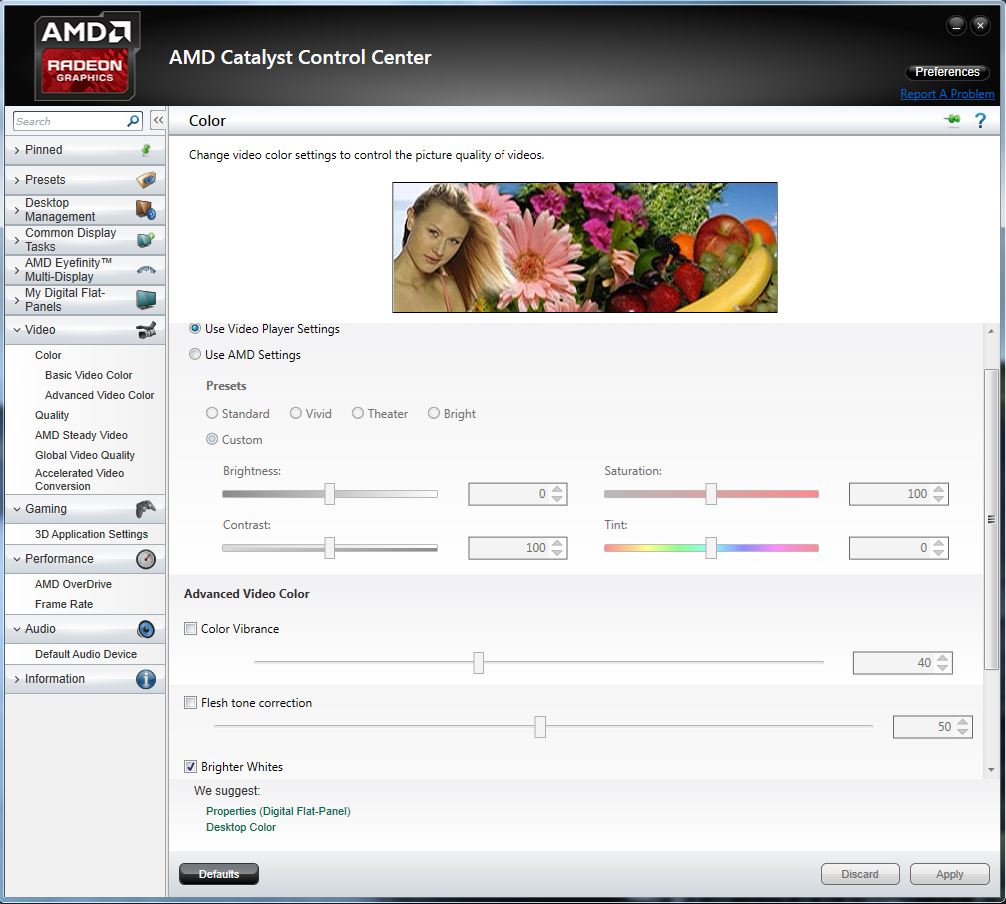Open AMD OverDrive page
Screen dimensions: 1006x904
(x=73, y=584)
